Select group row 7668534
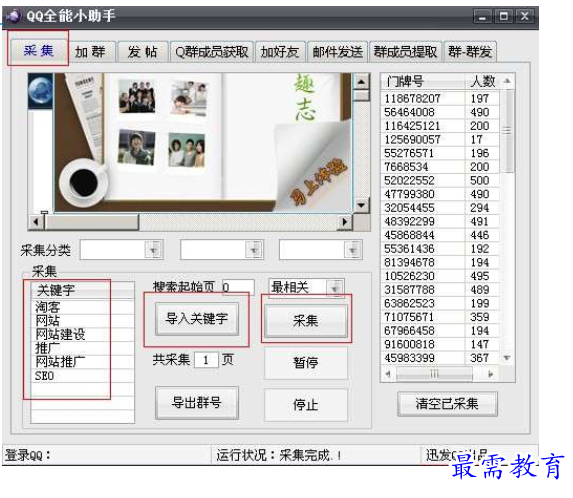 440,167
